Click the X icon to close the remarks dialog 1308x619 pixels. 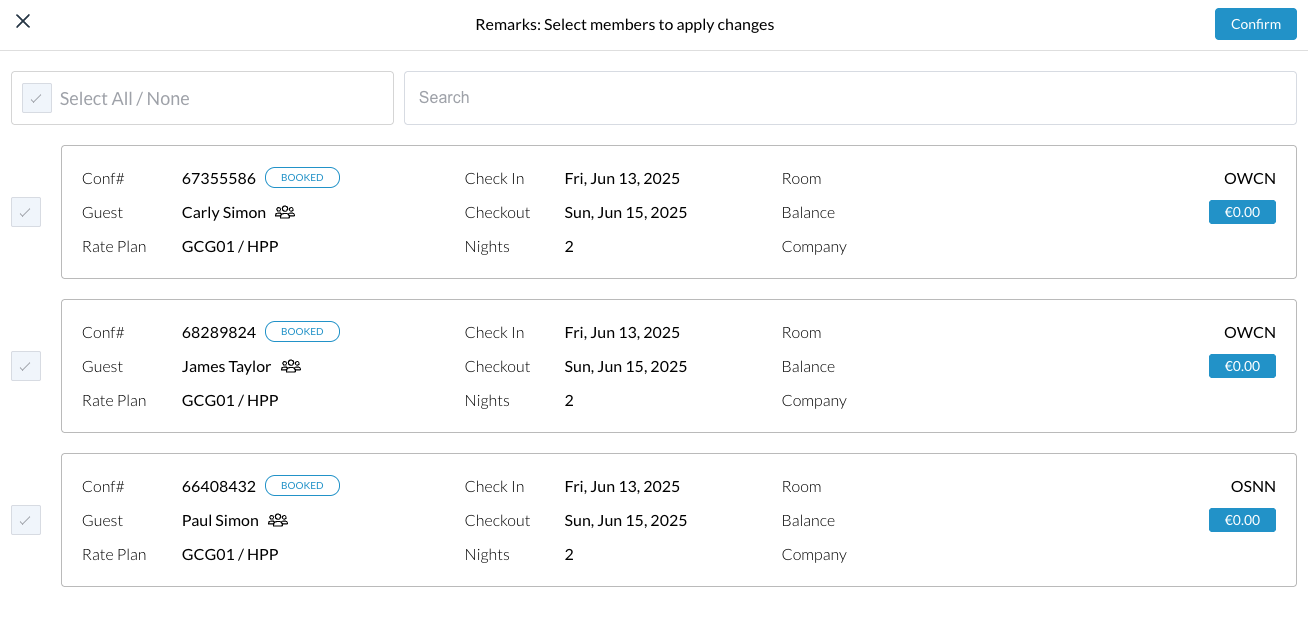(x=23, y=21)
